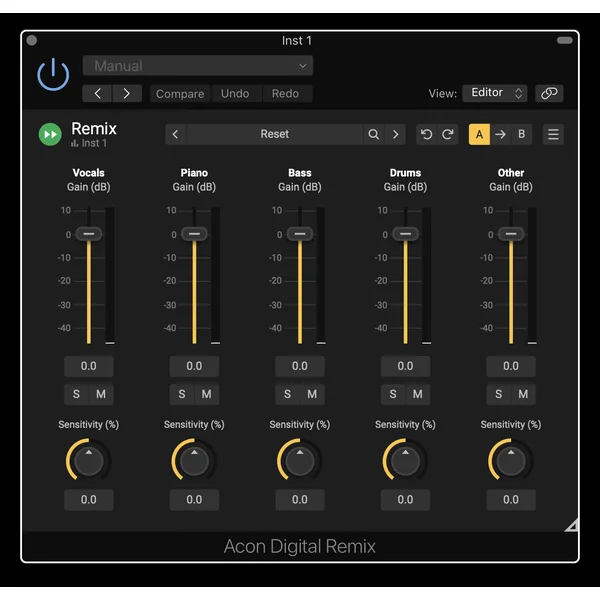Click the Drums sensitivity knob
Image resolution: width=600 pixels, height=600 pixels.
click(x=406, y=460)
